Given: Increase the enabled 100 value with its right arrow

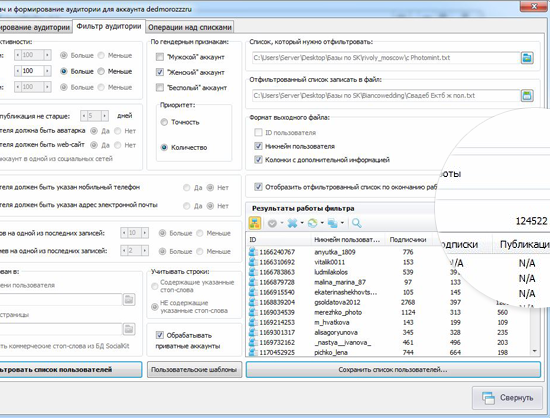Looking at the screenshot, I should pos(47,71).
